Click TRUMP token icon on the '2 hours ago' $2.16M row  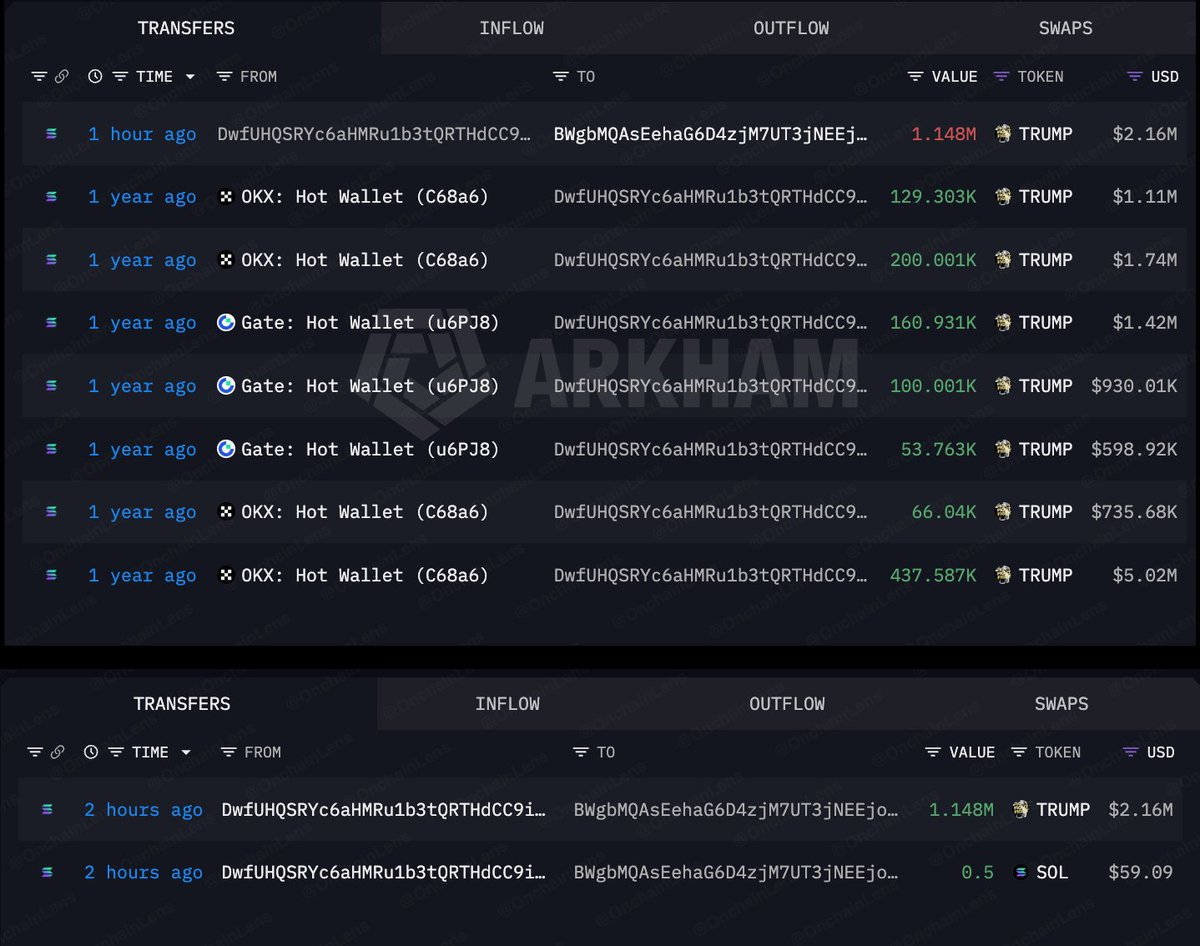click(x=1021, y=810)
